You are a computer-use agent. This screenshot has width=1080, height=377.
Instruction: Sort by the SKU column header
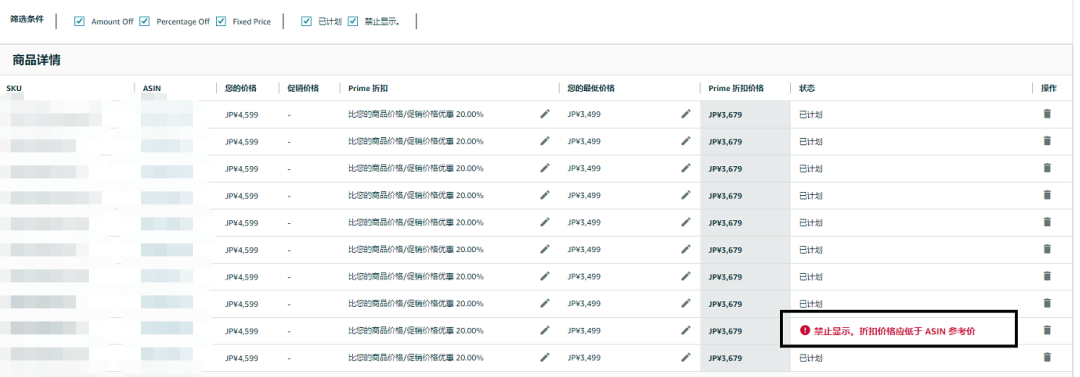tap(14, 88)
